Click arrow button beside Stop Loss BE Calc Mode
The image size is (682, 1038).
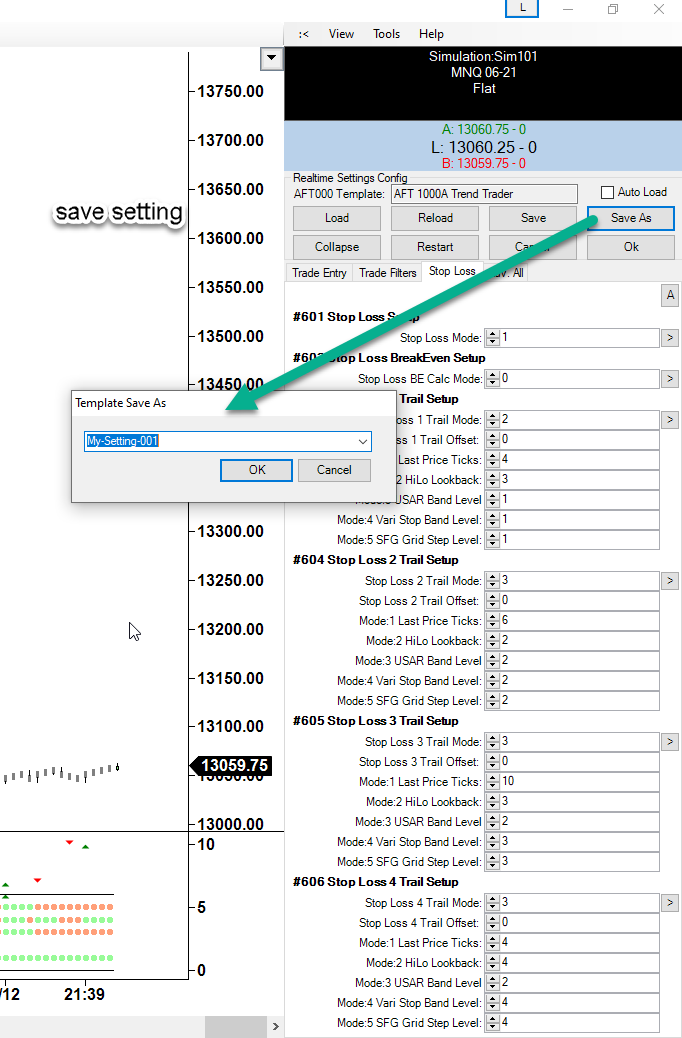(x=670, y=379)
